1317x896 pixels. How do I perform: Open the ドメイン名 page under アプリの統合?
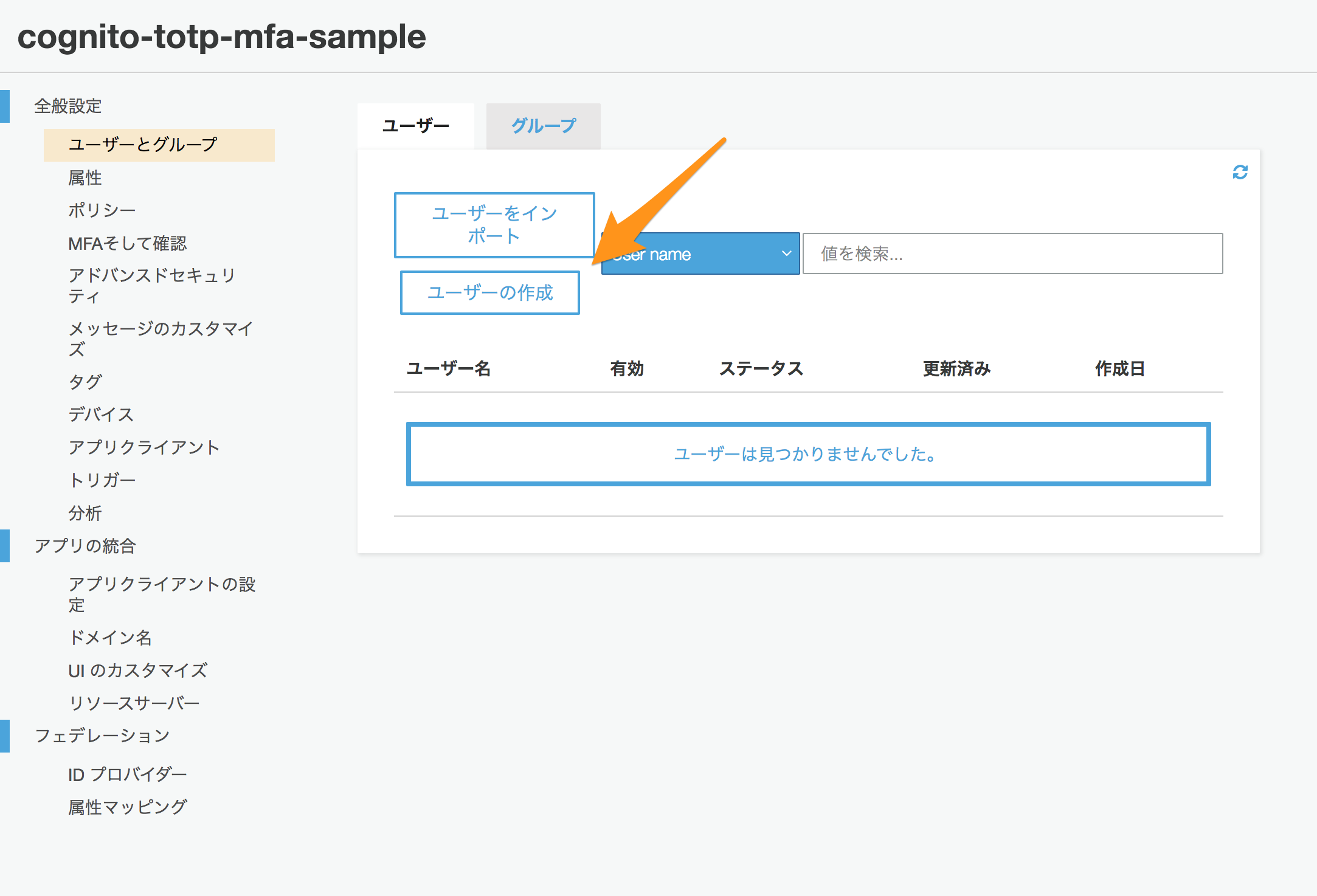111,638
